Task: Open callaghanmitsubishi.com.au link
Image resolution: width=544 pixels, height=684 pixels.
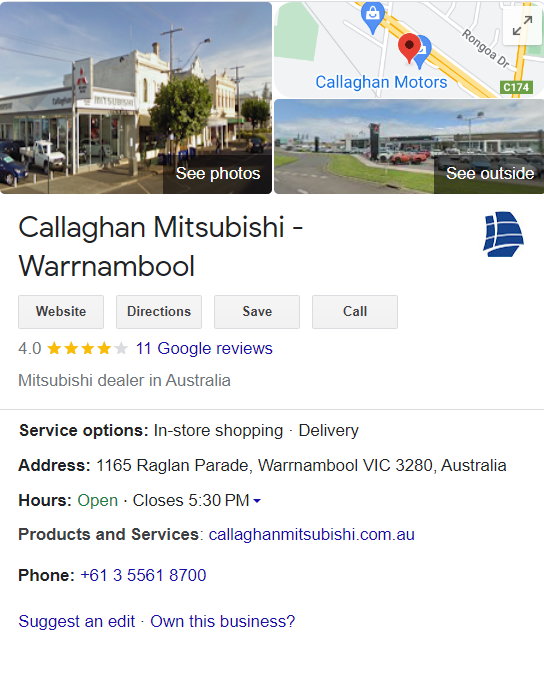Action: (x=311, y=534)
